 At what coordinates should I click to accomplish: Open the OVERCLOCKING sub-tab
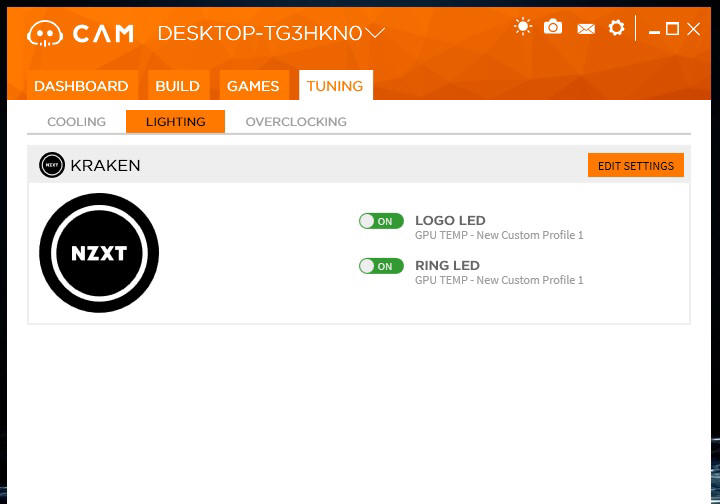coord(296,122)
